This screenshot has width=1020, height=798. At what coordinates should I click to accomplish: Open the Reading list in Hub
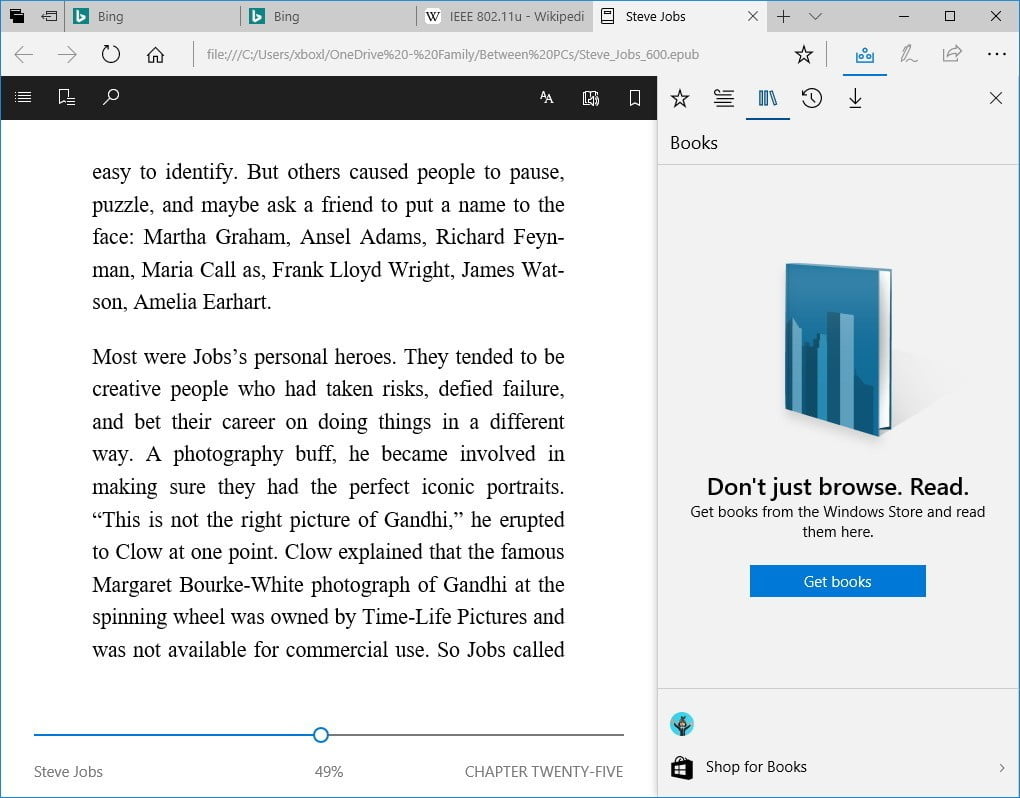coord(724,98)
